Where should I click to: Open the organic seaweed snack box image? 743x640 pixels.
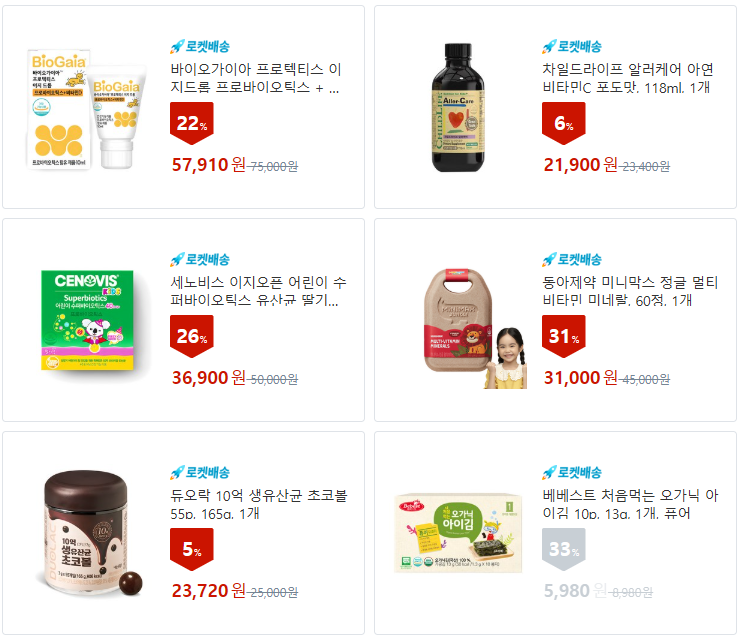click(458, 533)
